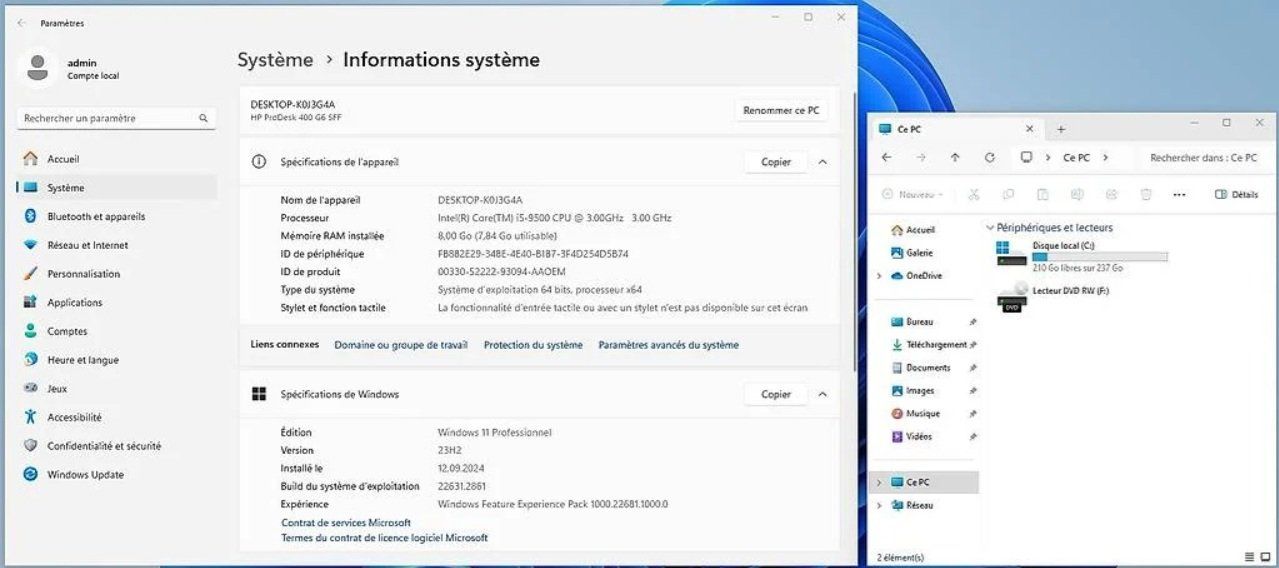1279x568 pixels.
Task: Add a new Explorer tab
Action: [1061, 129]
